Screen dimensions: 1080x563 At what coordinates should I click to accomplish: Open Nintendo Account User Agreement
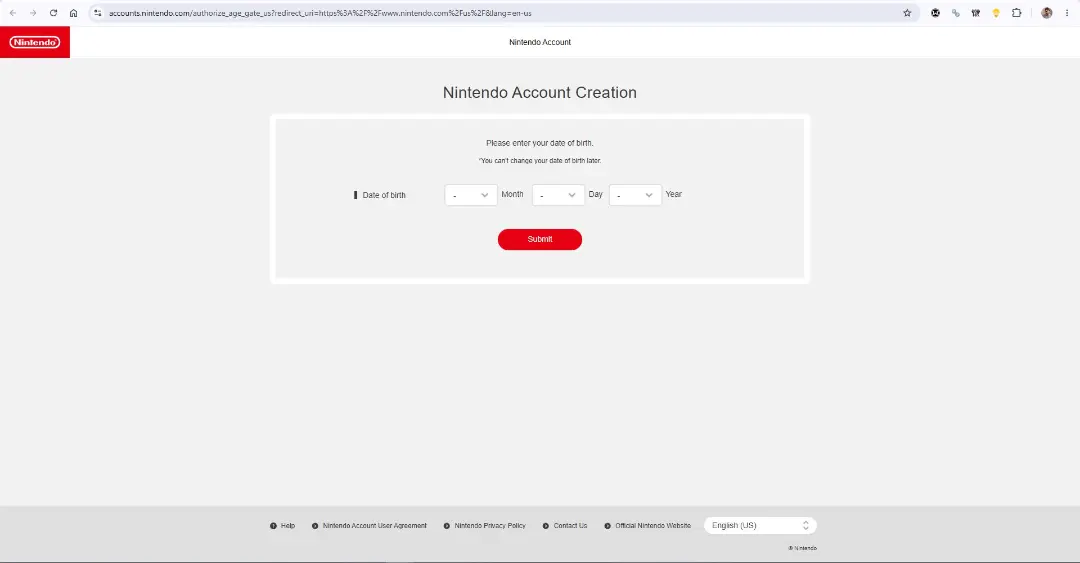tap(369, 526)
